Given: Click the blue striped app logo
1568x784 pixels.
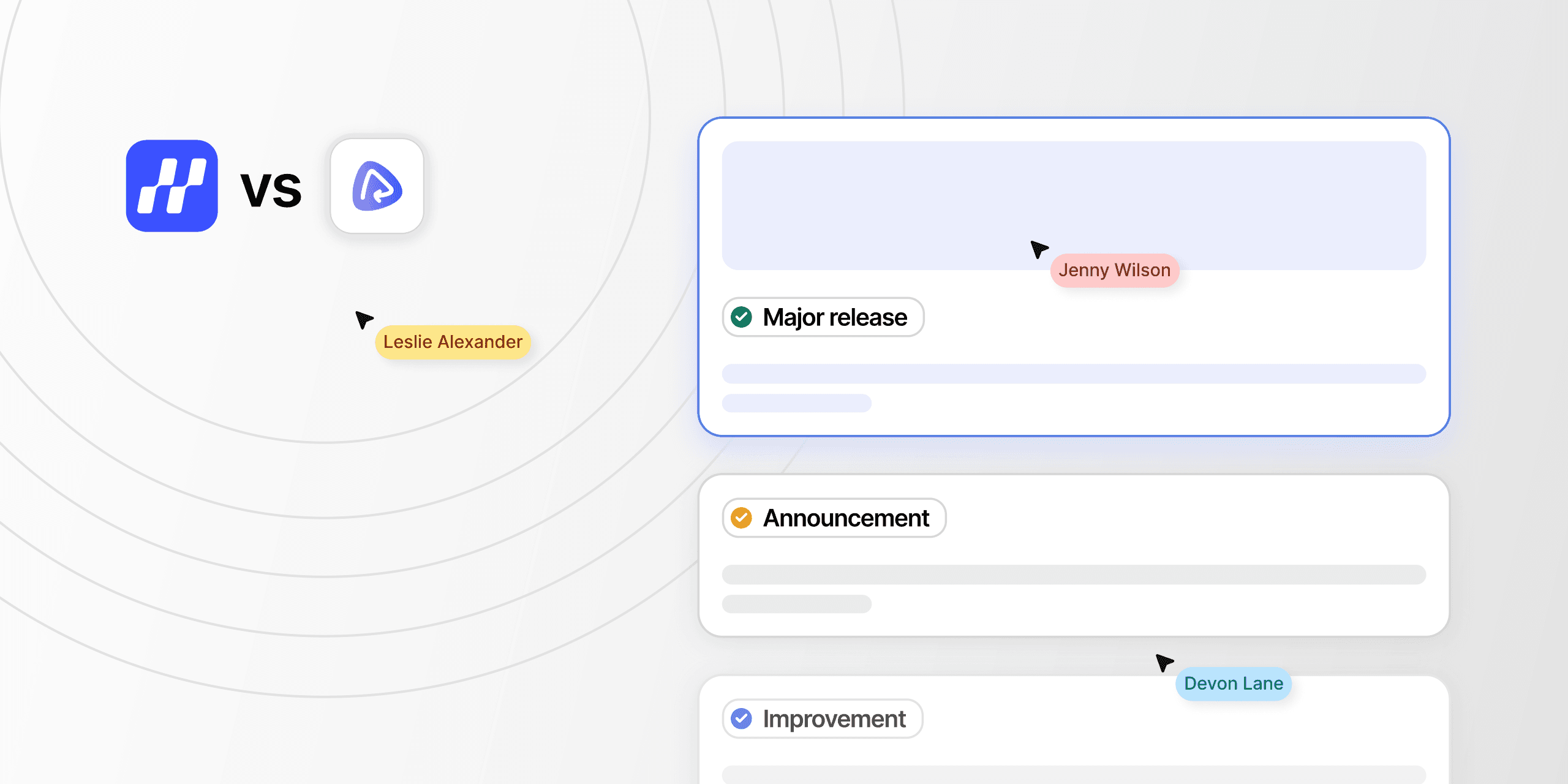Looking at the screenshot, I should pos(171,186).
